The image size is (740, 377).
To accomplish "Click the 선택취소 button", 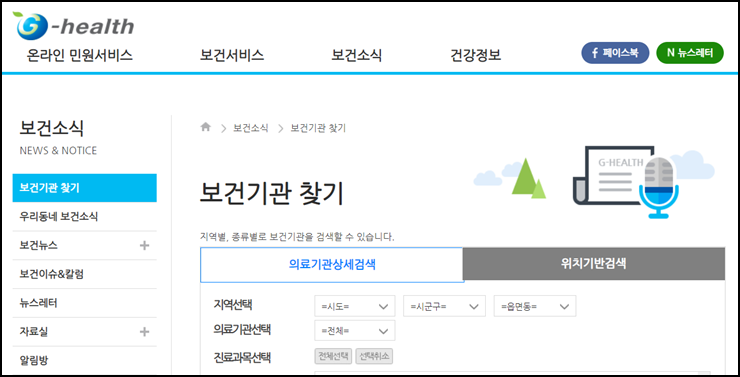I will pyautogui.click(x=374, y=356).
